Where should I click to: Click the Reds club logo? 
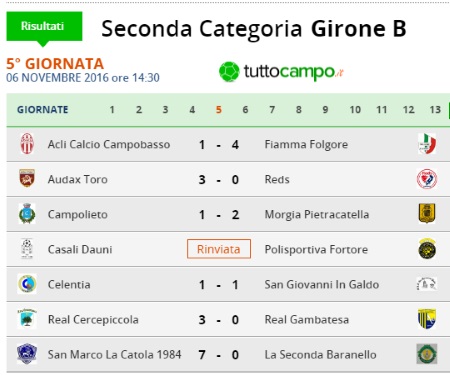pos(427,179)
